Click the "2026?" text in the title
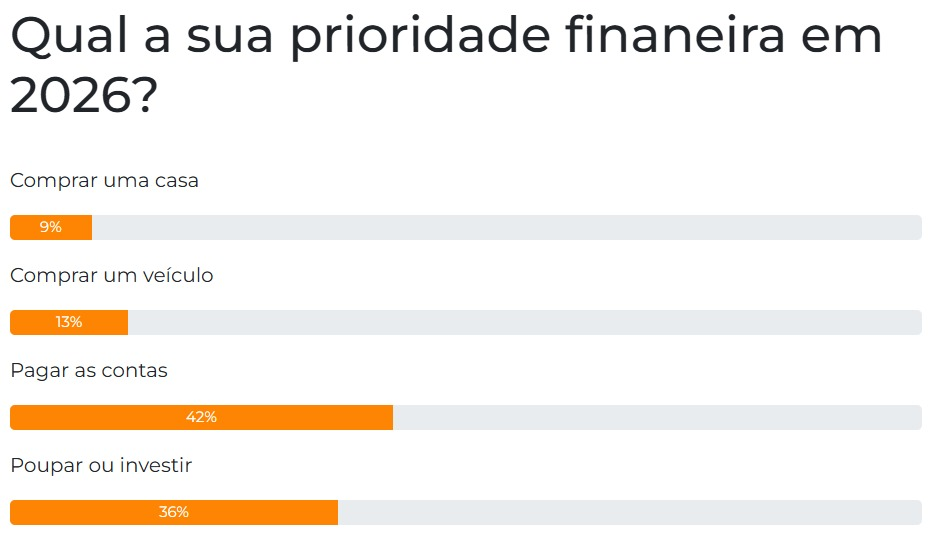Screen dimensions: 937x548 84,97
